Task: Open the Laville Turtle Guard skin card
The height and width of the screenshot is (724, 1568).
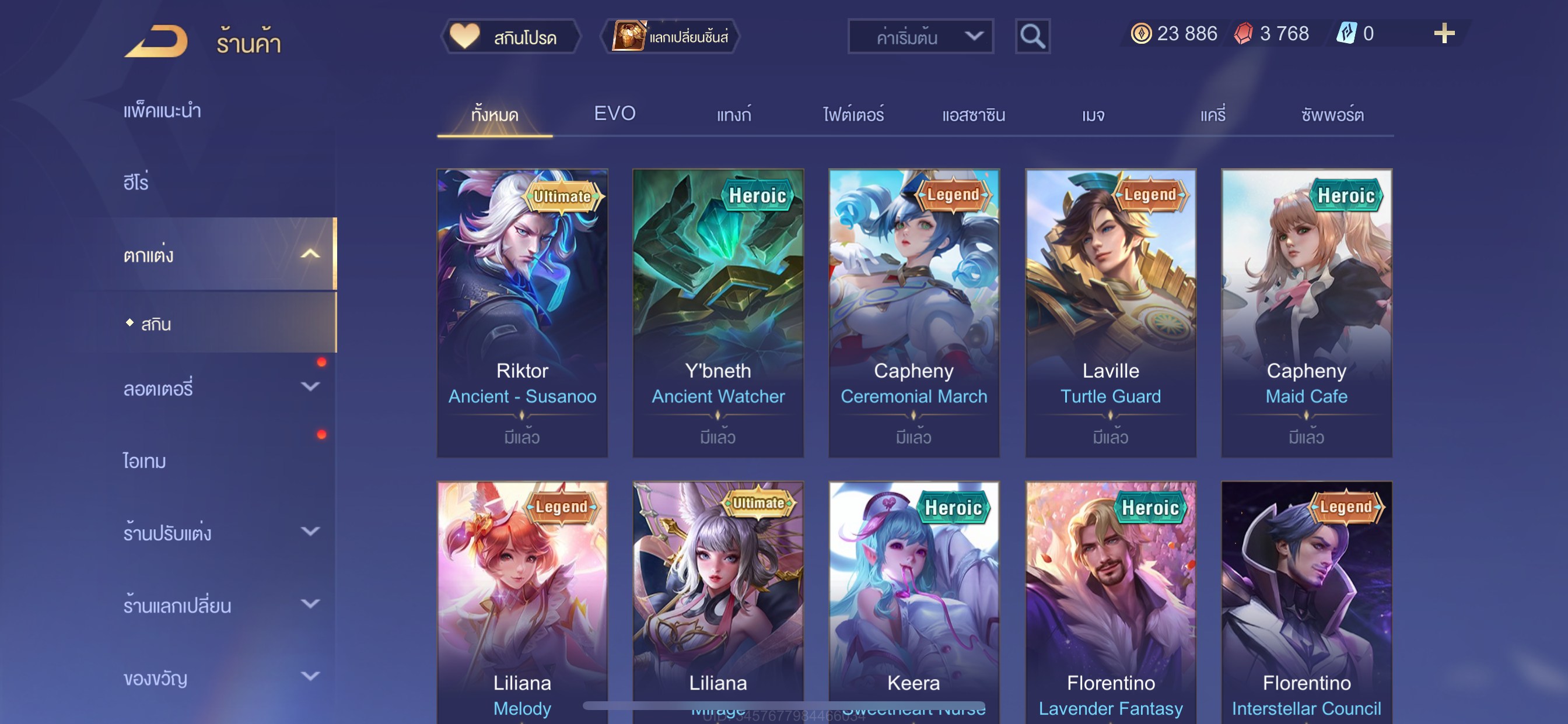Action: click(x=1110, y=312)
